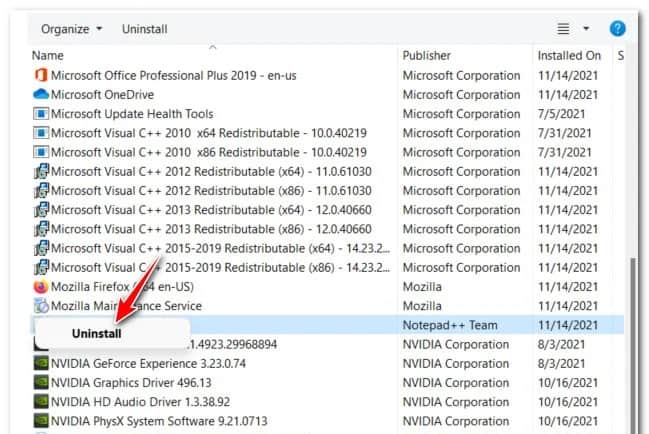The image size is (649, 434).
Task: Sort by the Publisher column header
Action: 426,55
